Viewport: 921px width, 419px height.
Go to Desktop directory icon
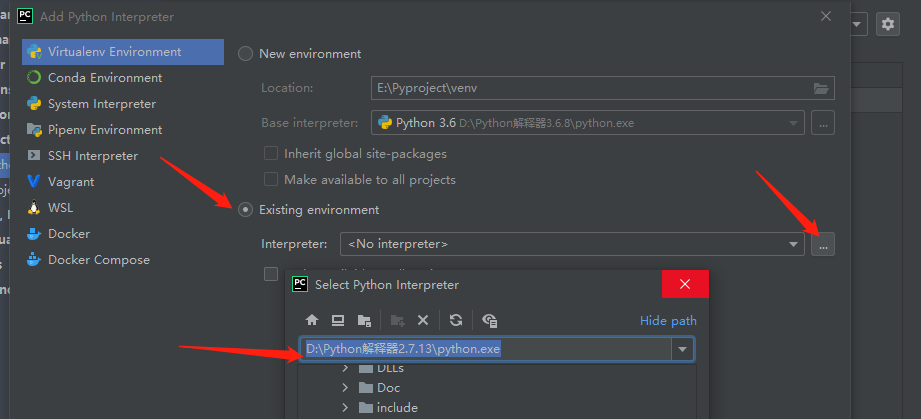338,320
